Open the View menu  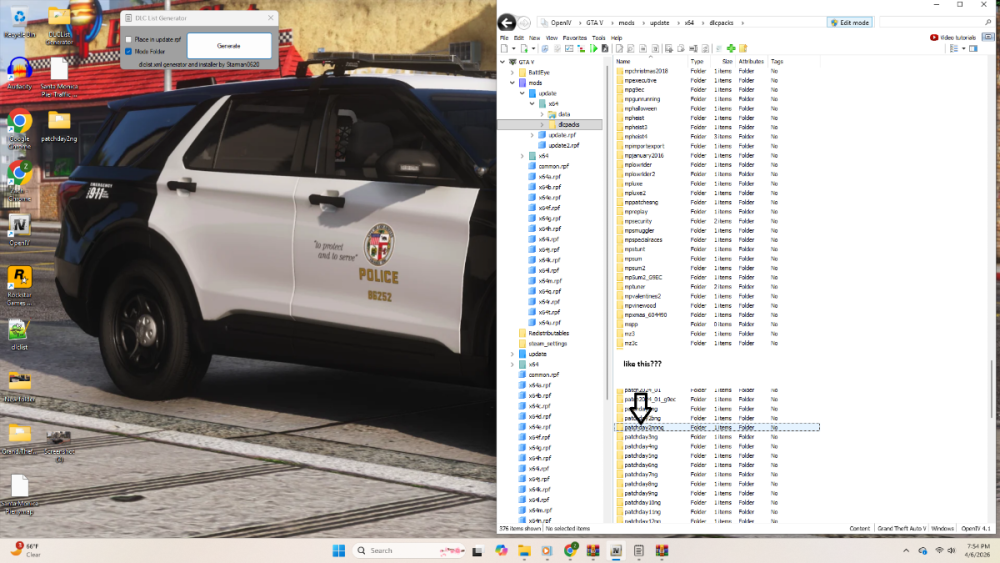click(552, 38)
